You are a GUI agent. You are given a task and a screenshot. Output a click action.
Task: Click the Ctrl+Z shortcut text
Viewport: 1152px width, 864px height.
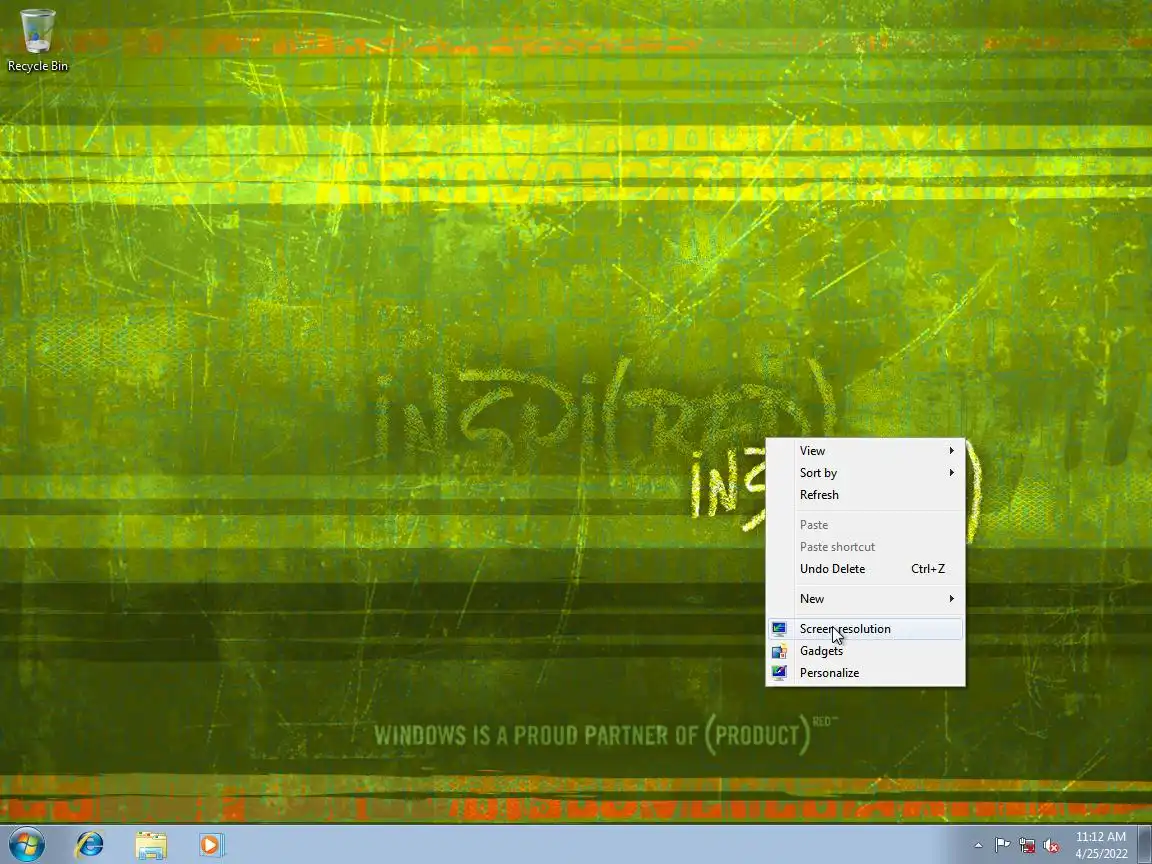click(928, 569)
